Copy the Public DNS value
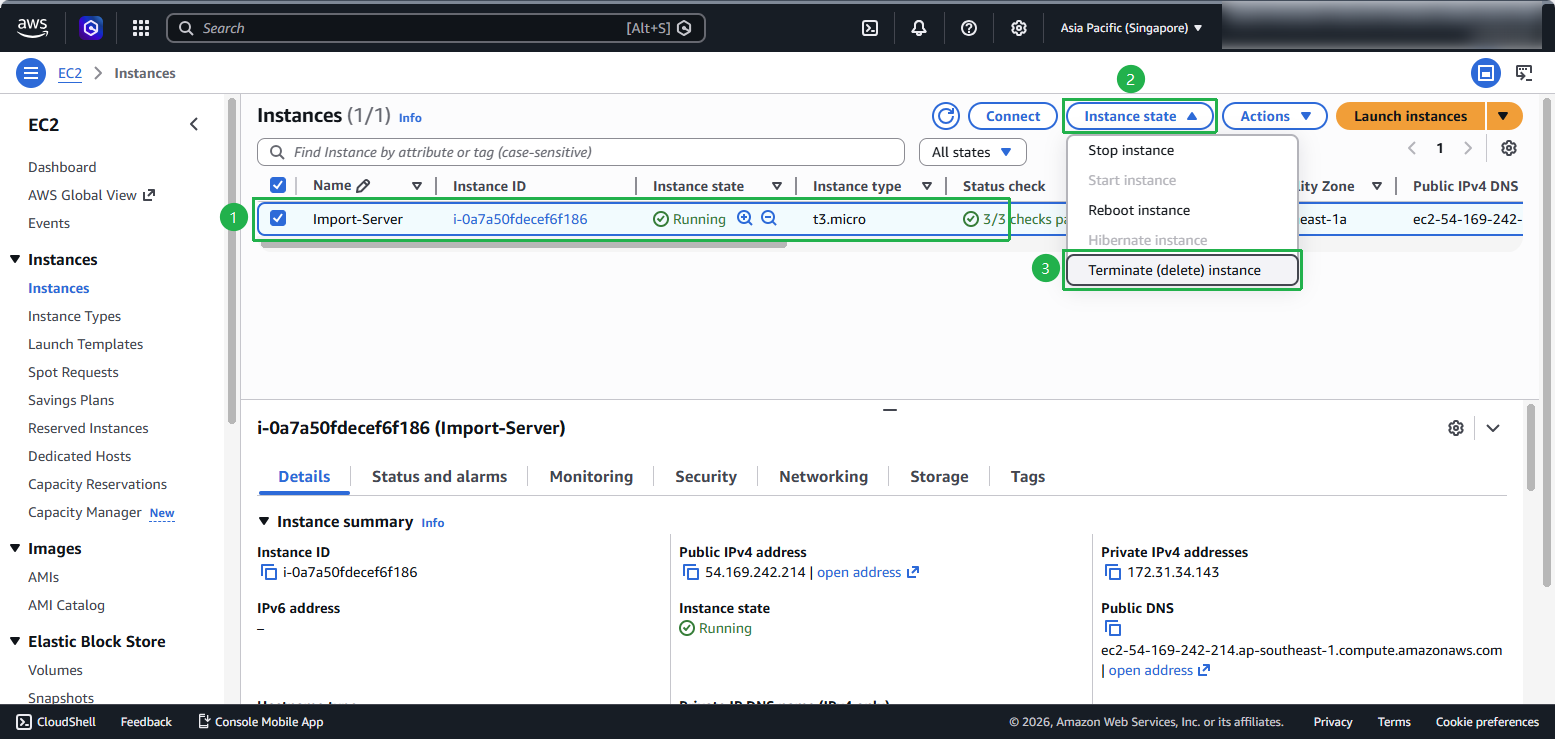Image resolution: width=1555 pixels, height=739 pixels. [x=1112, y=629]
